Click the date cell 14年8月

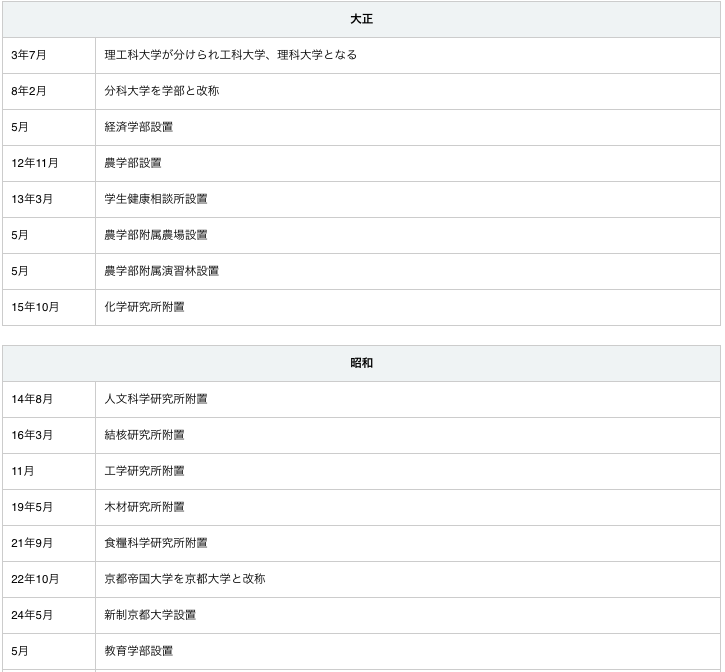point(49,399)
